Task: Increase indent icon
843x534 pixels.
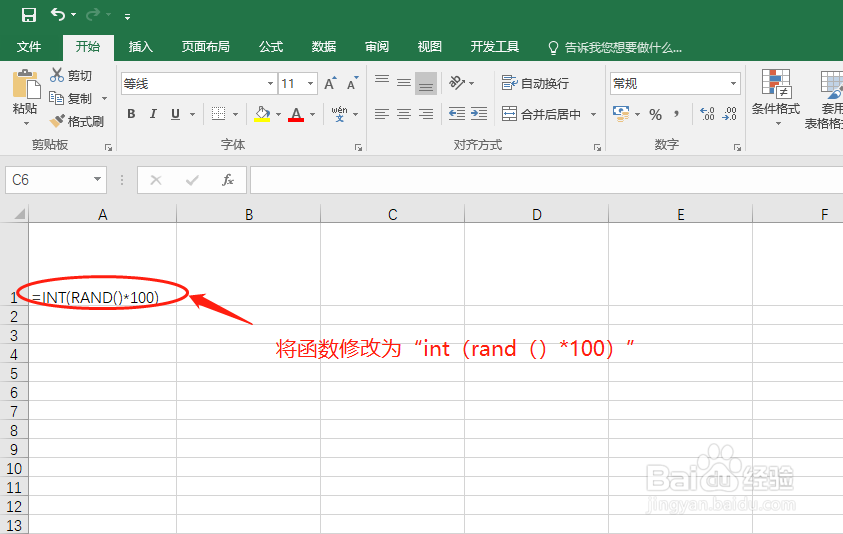Action: click(x=478, y=114)
